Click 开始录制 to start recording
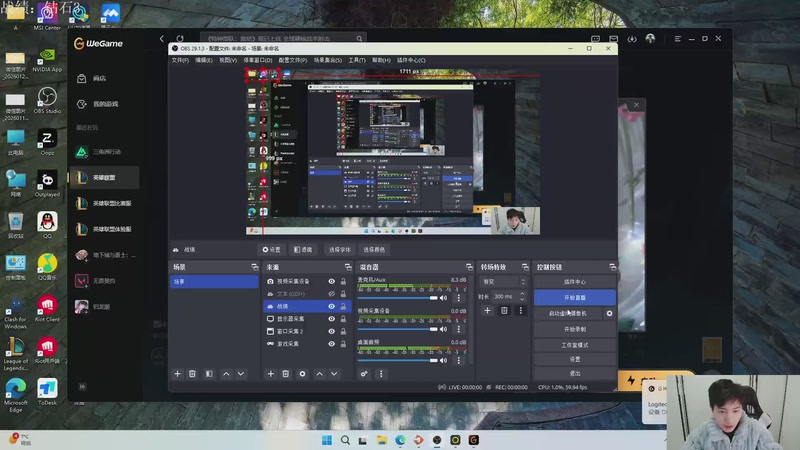The height and width of the screenshot is (450, 800). point(574,329)
